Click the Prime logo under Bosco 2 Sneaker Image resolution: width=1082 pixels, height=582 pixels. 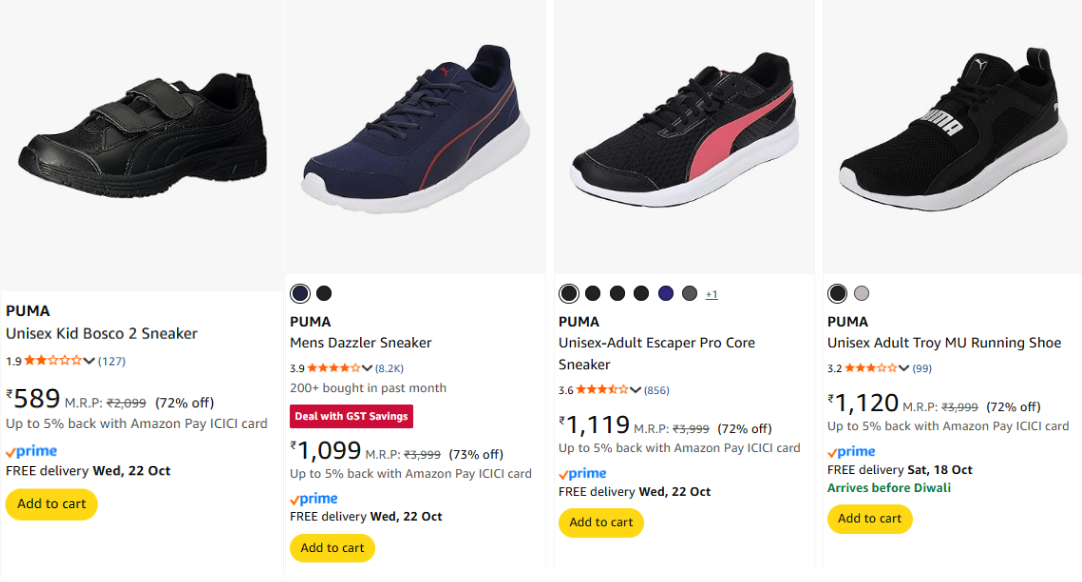tap(31, 451)
